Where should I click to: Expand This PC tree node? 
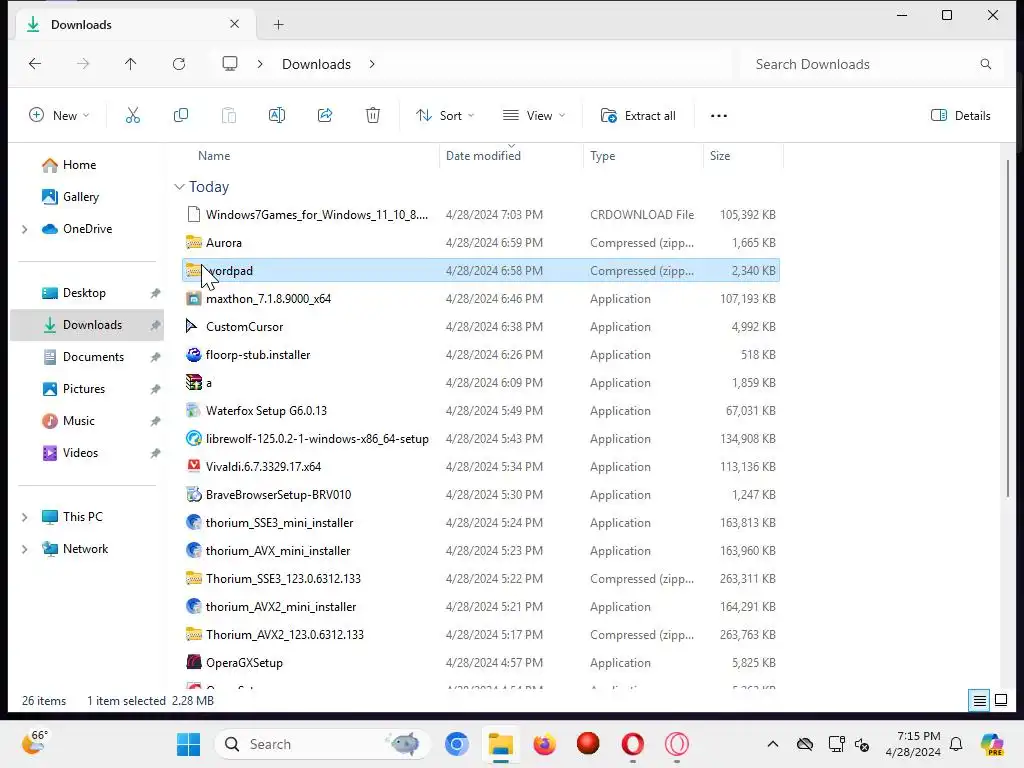click(x=25, y=517)
